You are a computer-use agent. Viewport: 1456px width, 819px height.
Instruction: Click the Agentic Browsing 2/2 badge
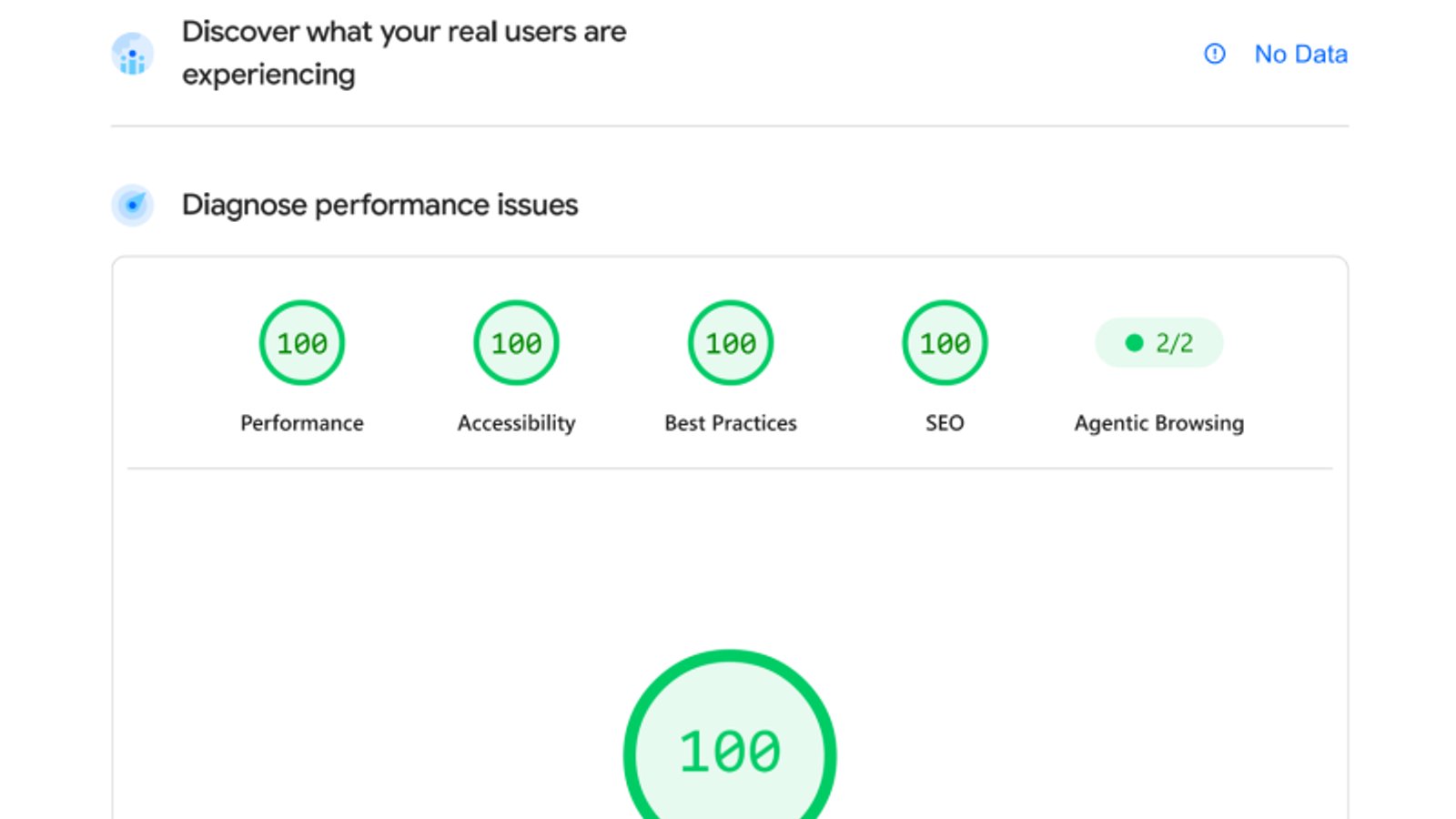1159,343
